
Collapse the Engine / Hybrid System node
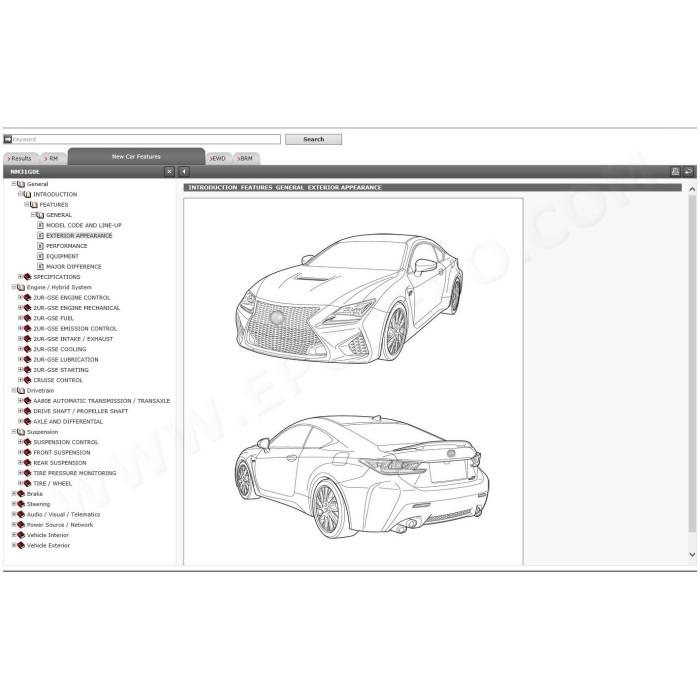click(14, 287)
